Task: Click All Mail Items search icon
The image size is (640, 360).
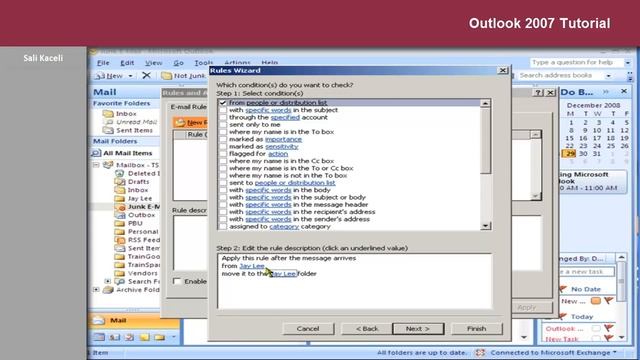Action: point(96,153)
